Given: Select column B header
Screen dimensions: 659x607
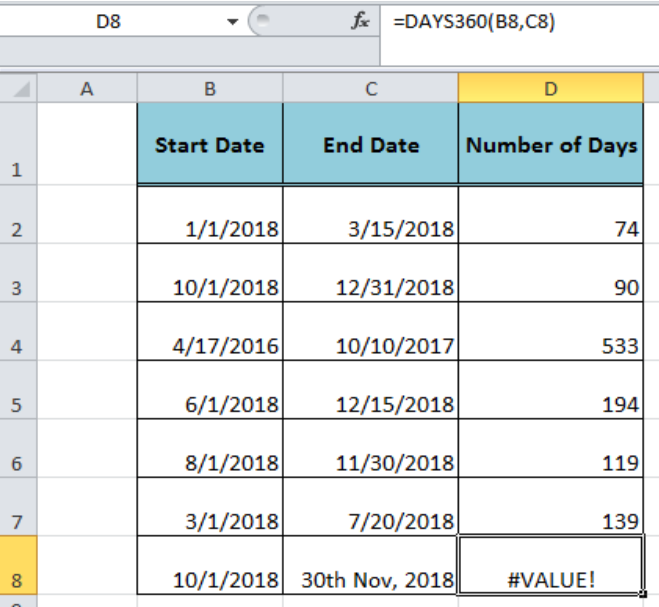Looking at the screenshot, I should click(210, 88).
